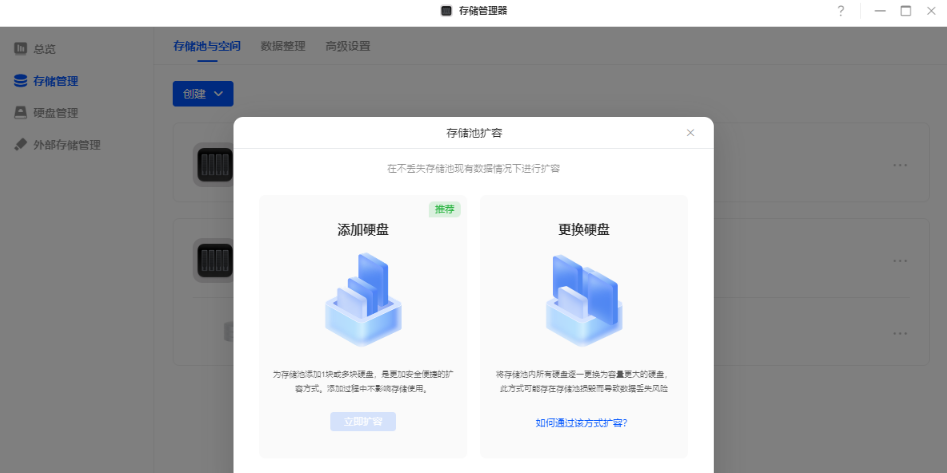Open the second storage pool's ellipsis menu
Screen dimensions: 947x473
click(x=900, y=260)
